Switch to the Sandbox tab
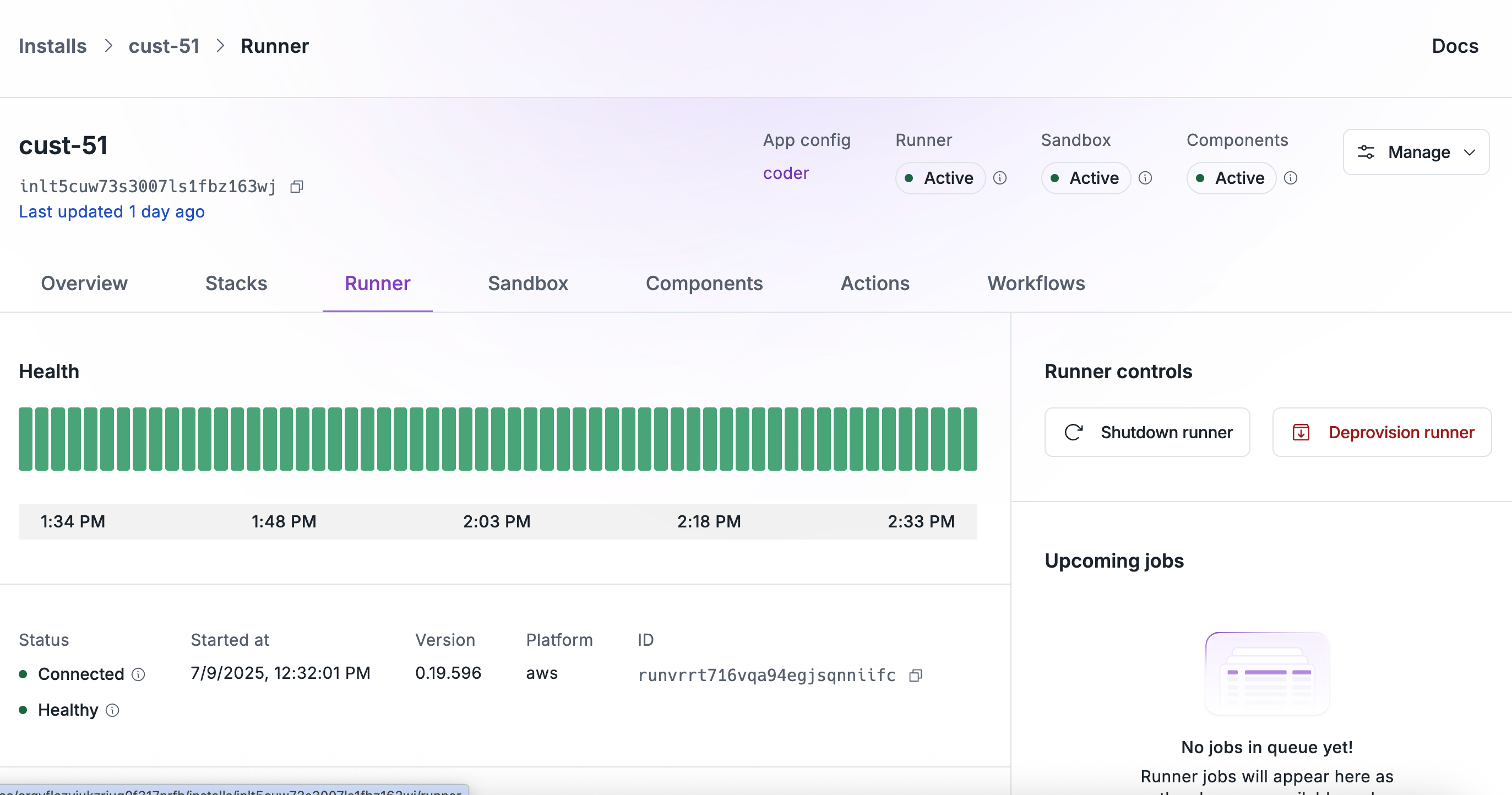 click(x=527, y=284)
